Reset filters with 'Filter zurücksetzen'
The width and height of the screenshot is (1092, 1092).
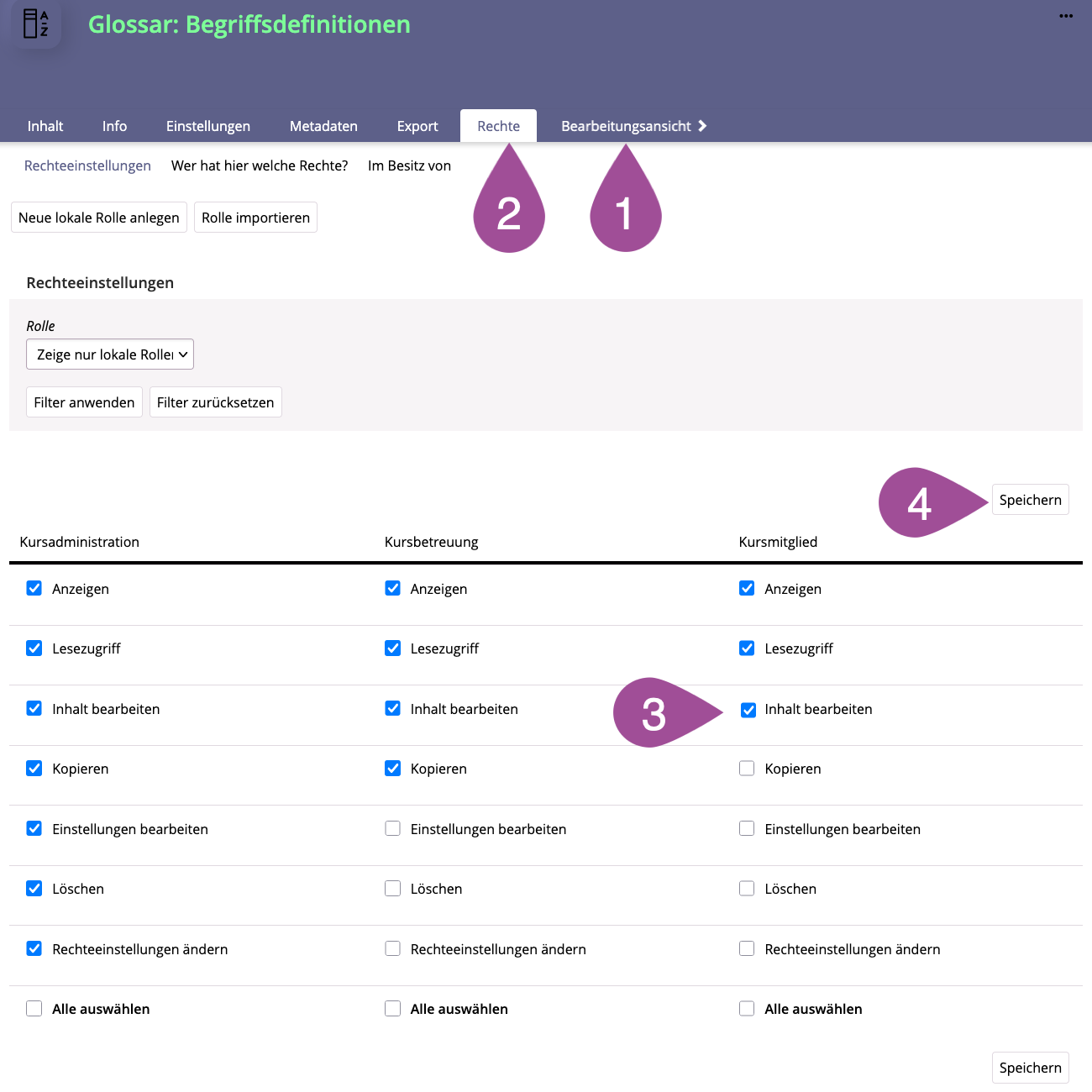click(x=215, y=402)
